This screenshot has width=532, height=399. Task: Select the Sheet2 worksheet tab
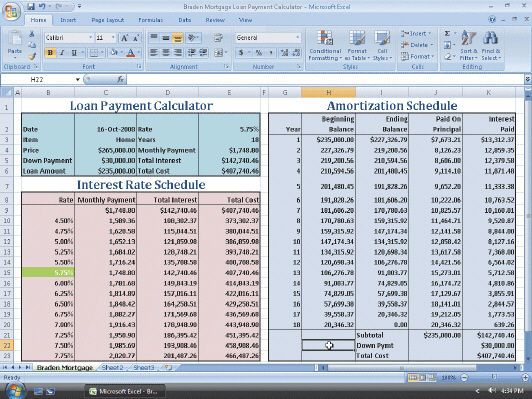112,367
